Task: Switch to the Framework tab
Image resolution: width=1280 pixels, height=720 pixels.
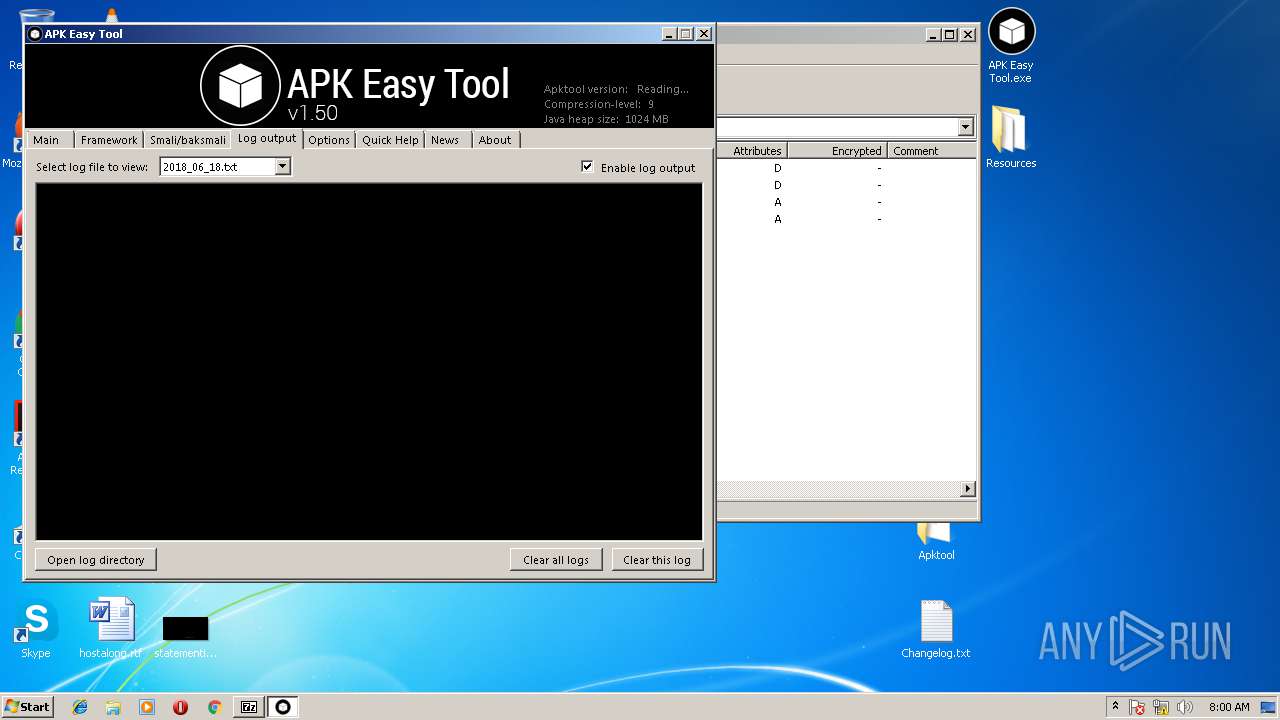Action: click(109, 140)
